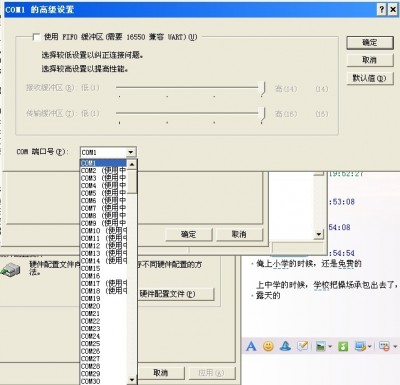Screen dimensions: 400x385
Task: Select COM12 in the port list
Action: point(104,246)
